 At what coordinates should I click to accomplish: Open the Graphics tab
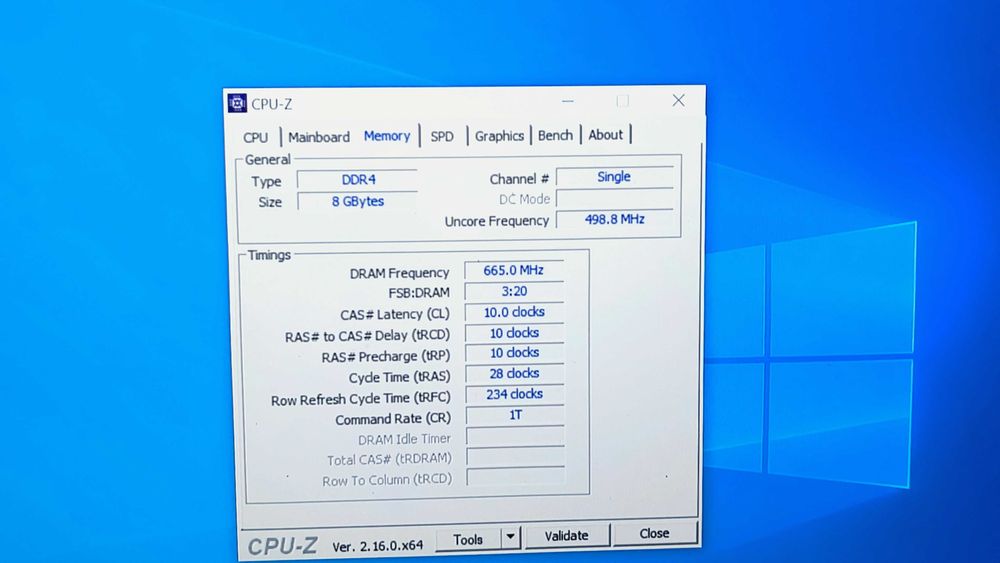499,136
